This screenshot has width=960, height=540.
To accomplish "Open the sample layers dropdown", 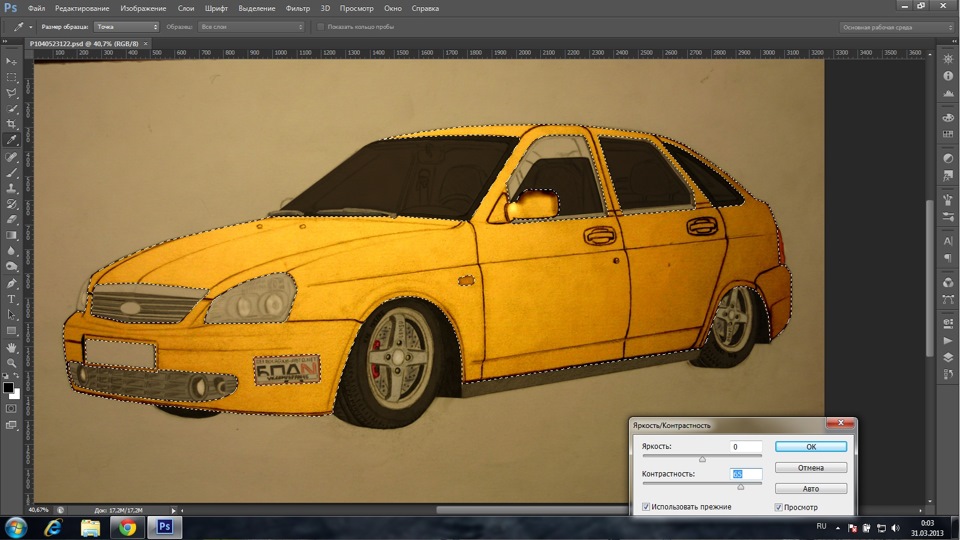I will (251, 27).
